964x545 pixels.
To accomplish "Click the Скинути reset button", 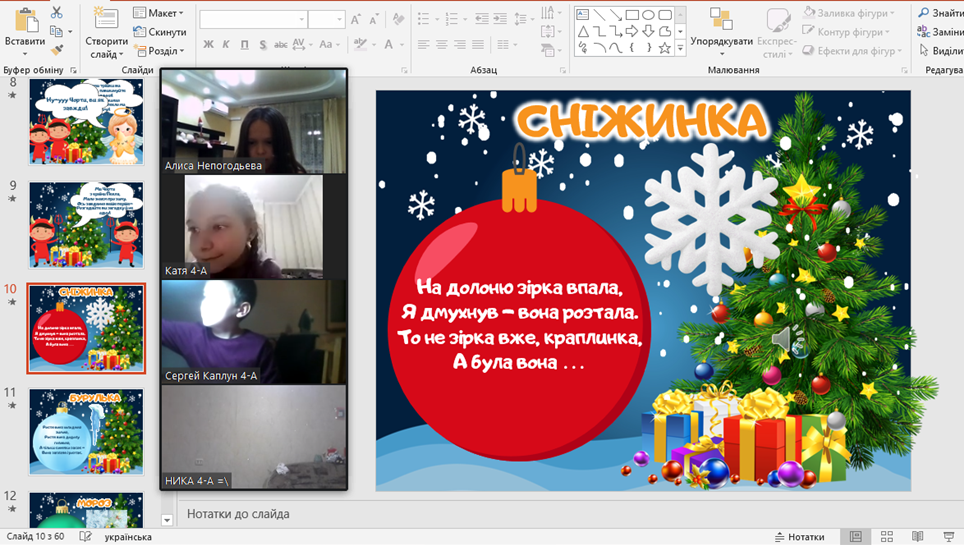I will pyautogui.click(x=160, y=31).
